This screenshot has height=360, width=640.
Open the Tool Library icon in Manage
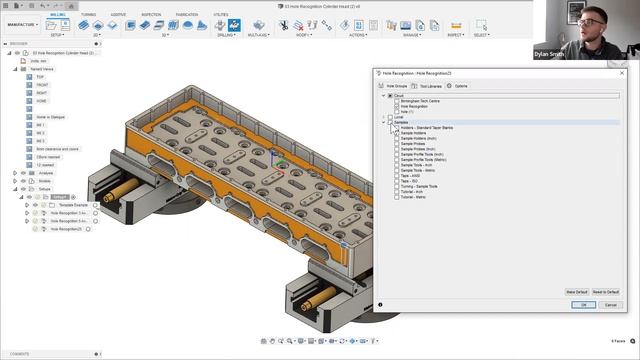click(x=391, y=25)
